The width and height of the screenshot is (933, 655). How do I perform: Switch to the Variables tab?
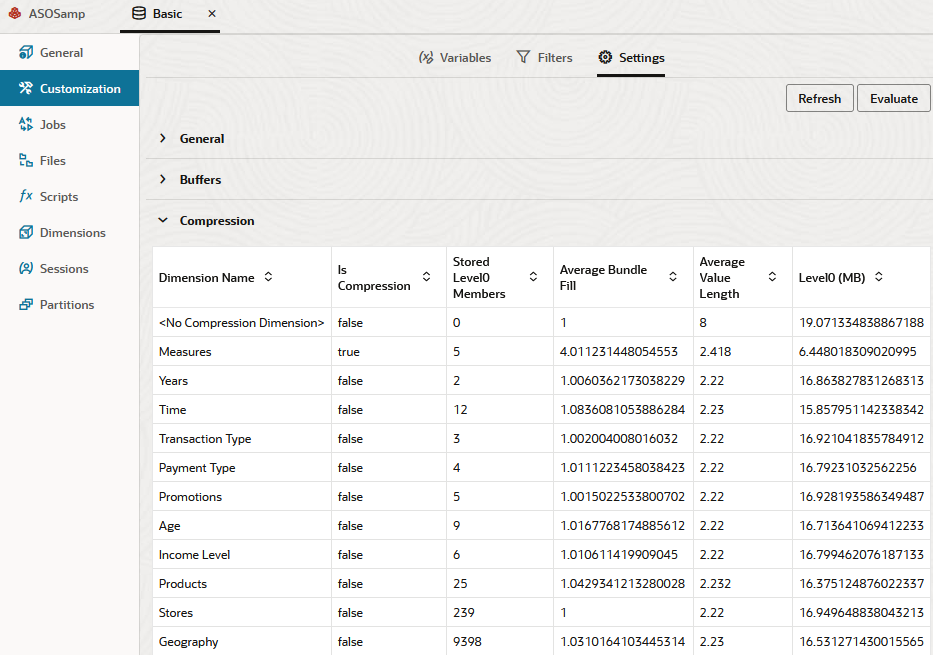coord(455,58)
